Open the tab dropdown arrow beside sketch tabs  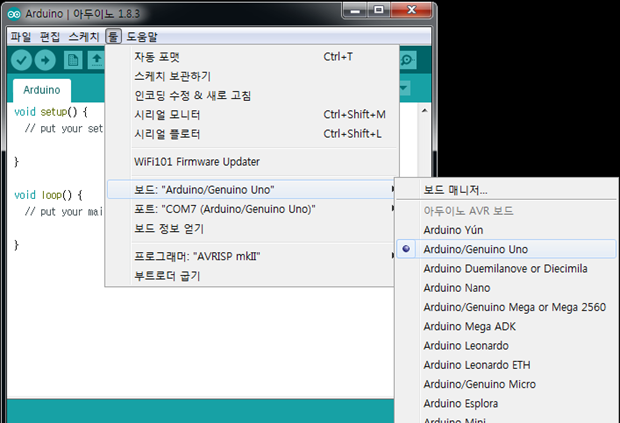(x=404, y=88)
